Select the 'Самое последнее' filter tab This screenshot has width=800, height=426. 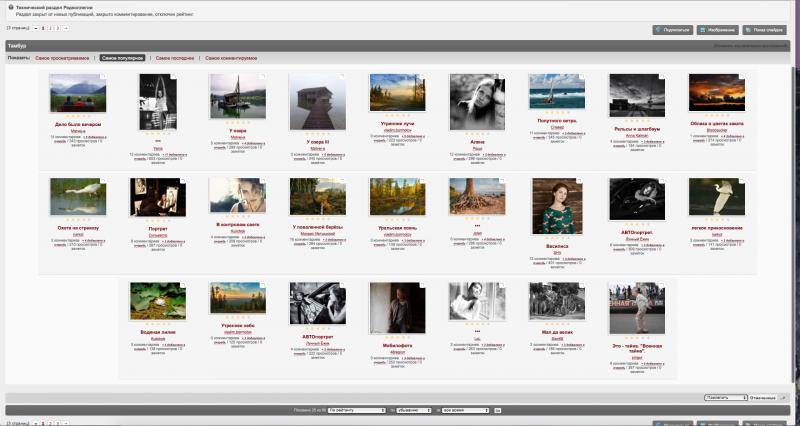175,58
